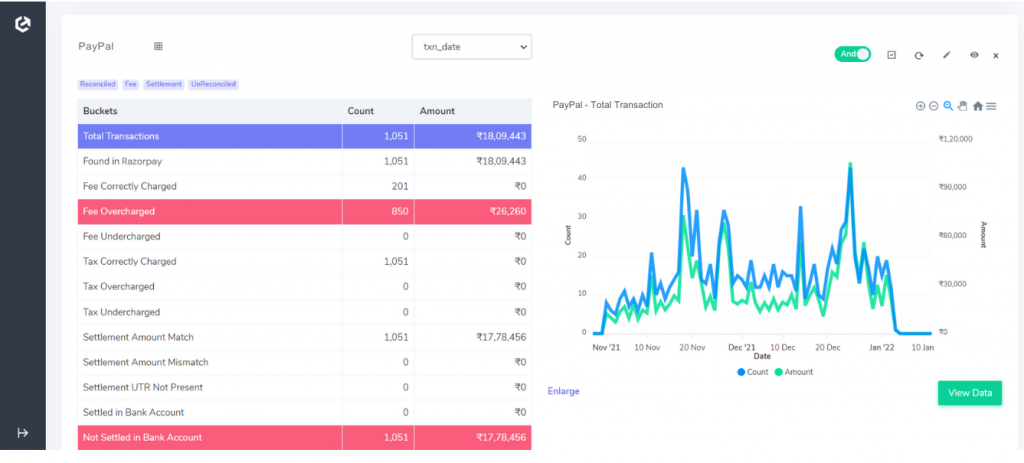
Task: Toggle the Count legend series
Action: [x=752, y=372]
